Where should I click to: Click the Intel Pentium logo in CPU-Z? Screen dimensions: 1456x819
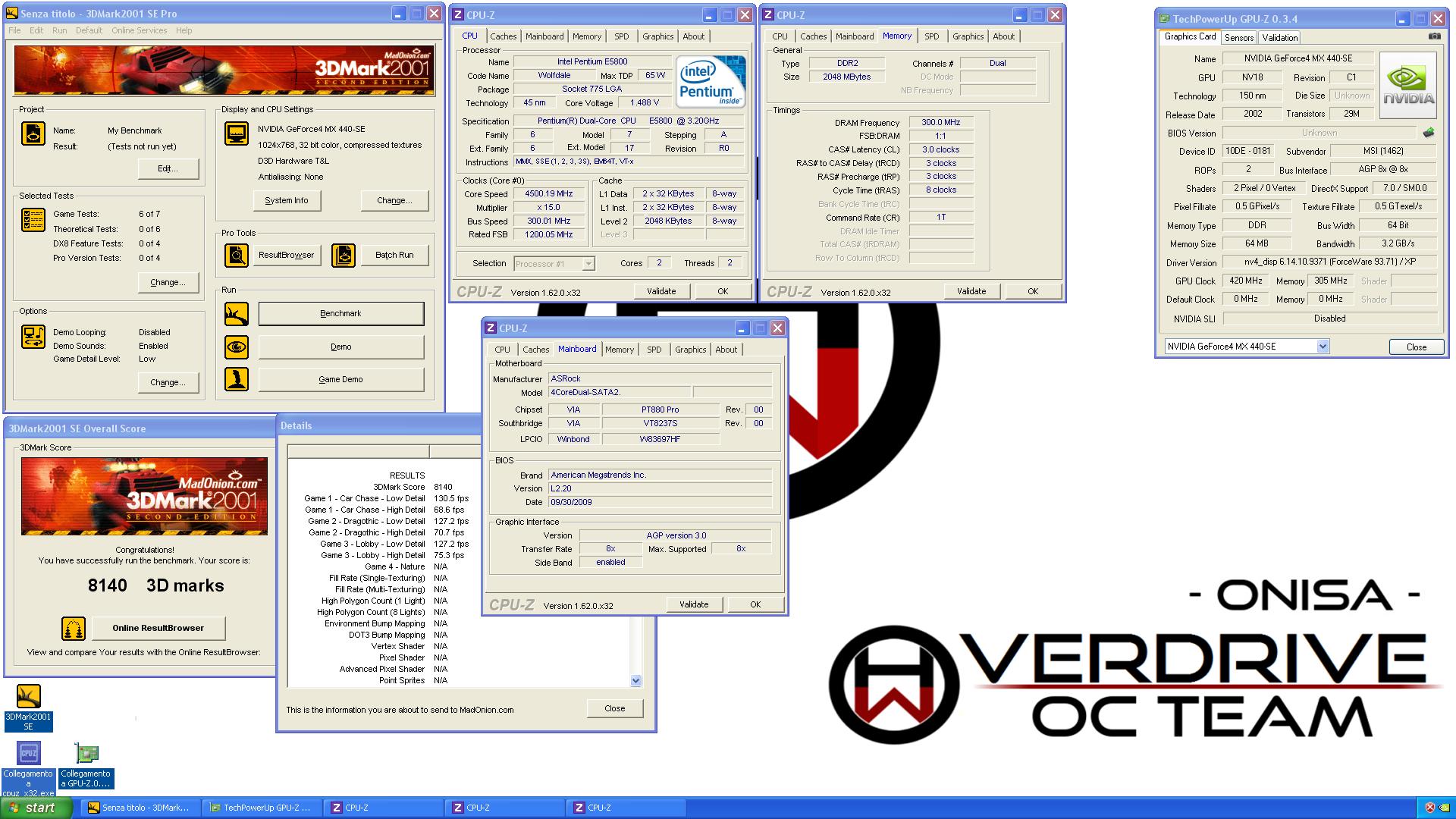711,83
